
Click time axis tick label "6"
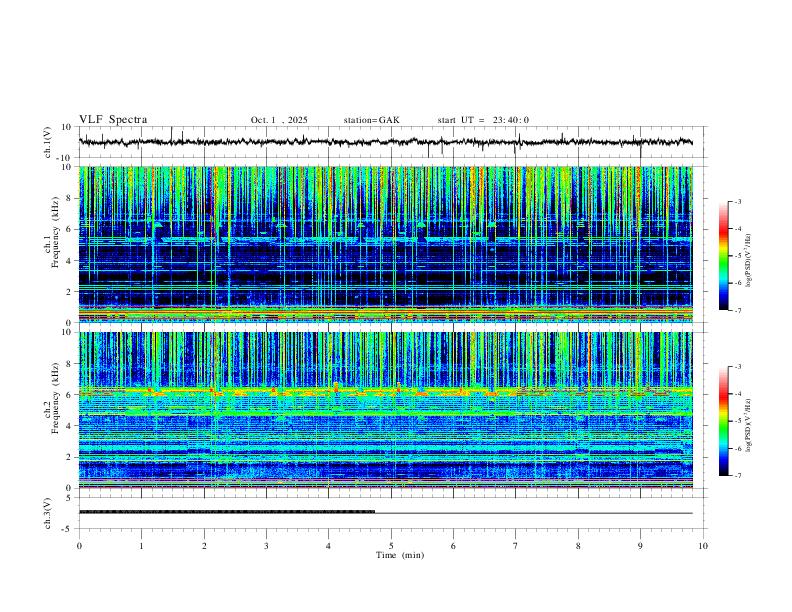(x=453, y=546)
